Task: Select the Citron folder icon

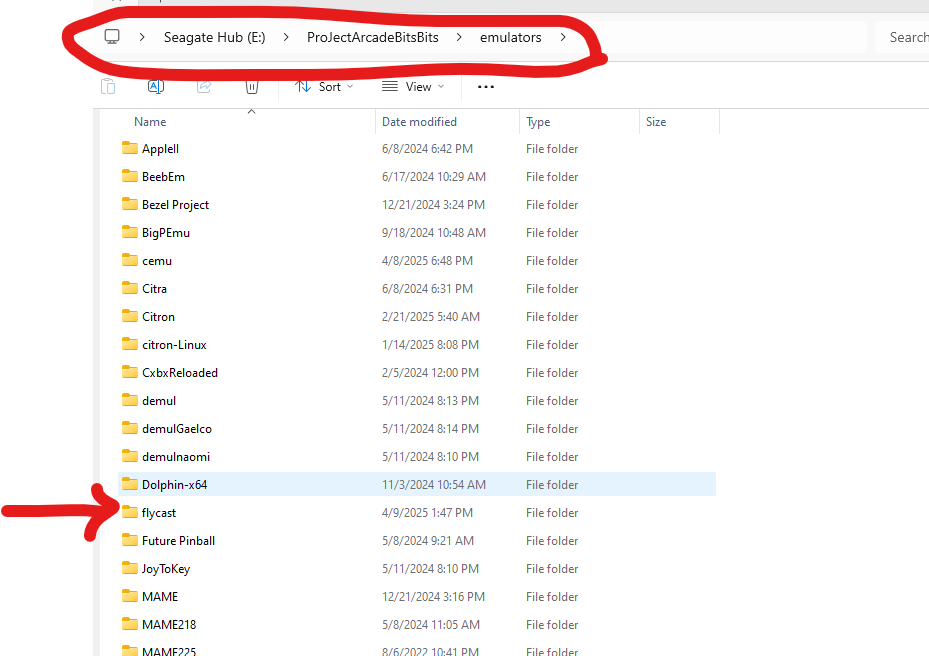Action: 130,315
